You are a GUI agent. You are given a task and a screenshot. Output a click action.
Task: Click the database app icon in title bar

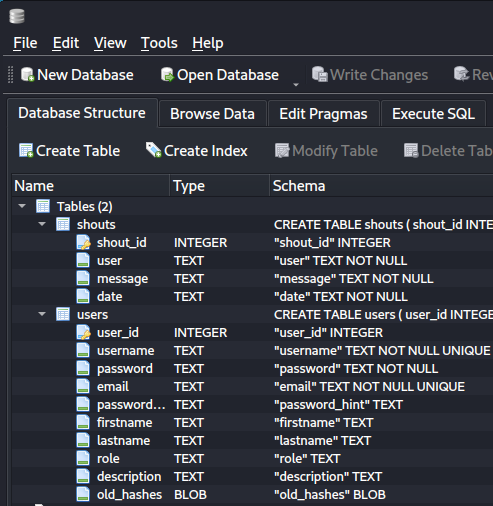click(x=17, y=16)
